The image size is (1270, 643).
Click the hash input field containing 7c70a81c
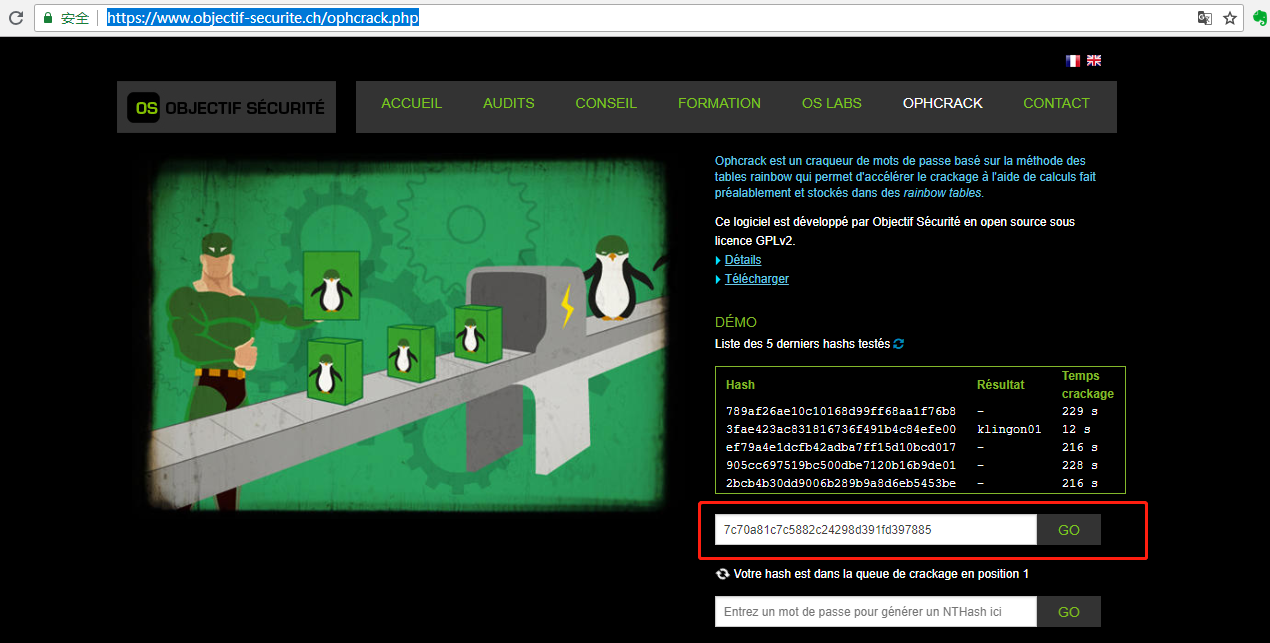(876, 530)
